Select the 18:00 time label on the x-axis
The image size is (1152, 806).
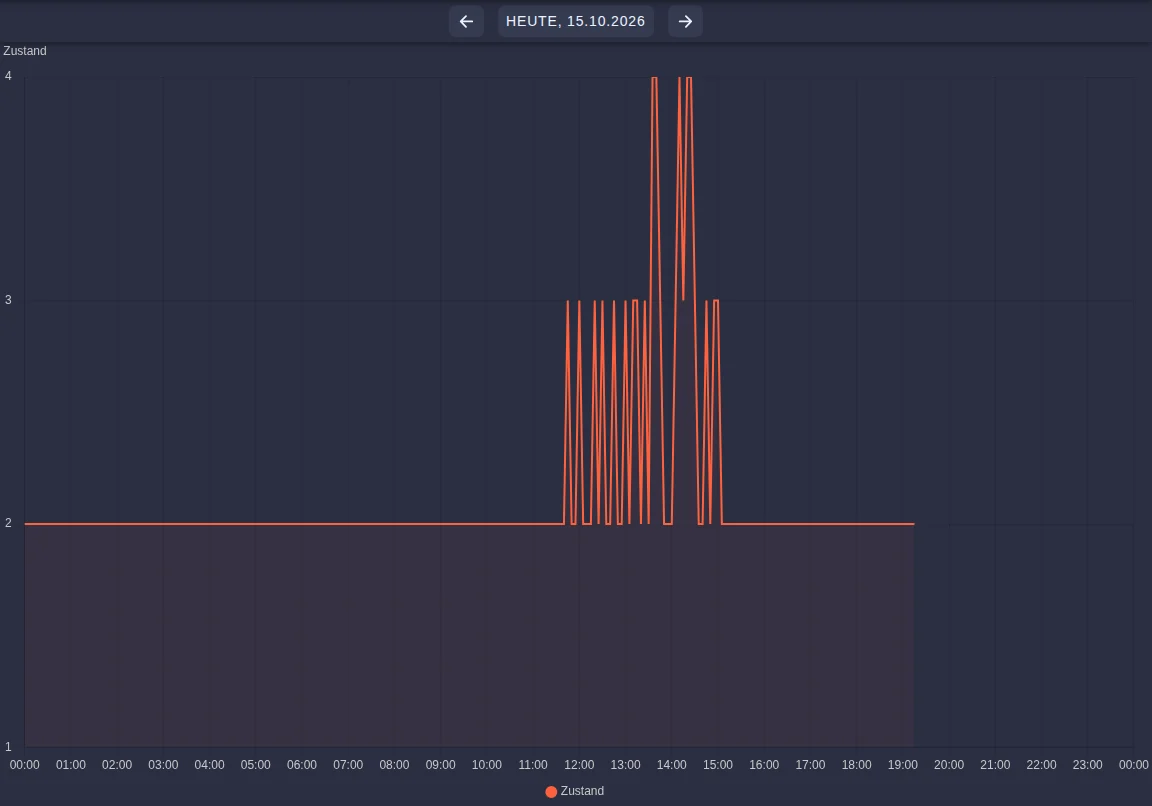[x=857, y=765]
